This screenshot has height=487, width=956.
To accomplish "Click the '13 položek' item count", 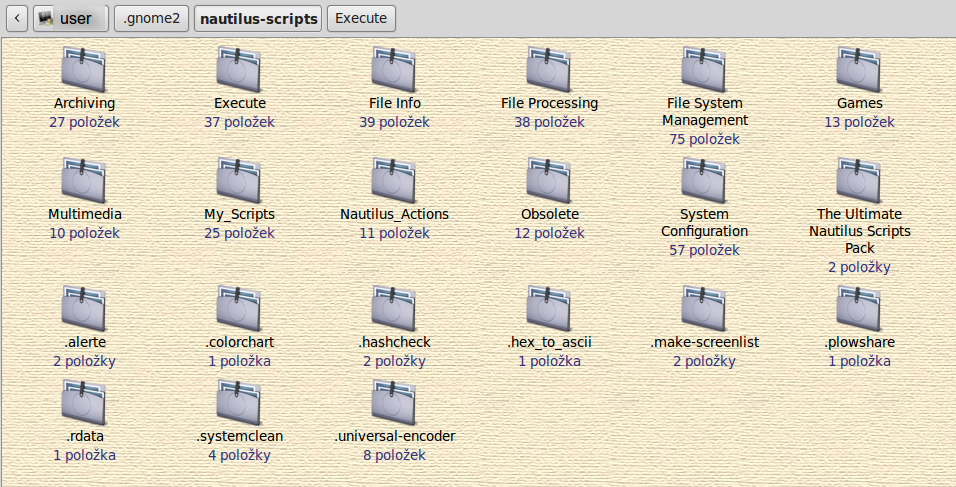I will (859, 122).
